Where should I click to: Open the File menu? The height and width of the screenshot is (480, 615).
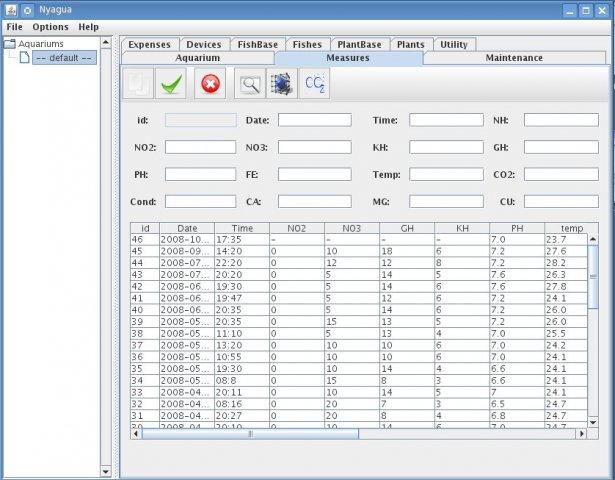(x=15, y=26)
